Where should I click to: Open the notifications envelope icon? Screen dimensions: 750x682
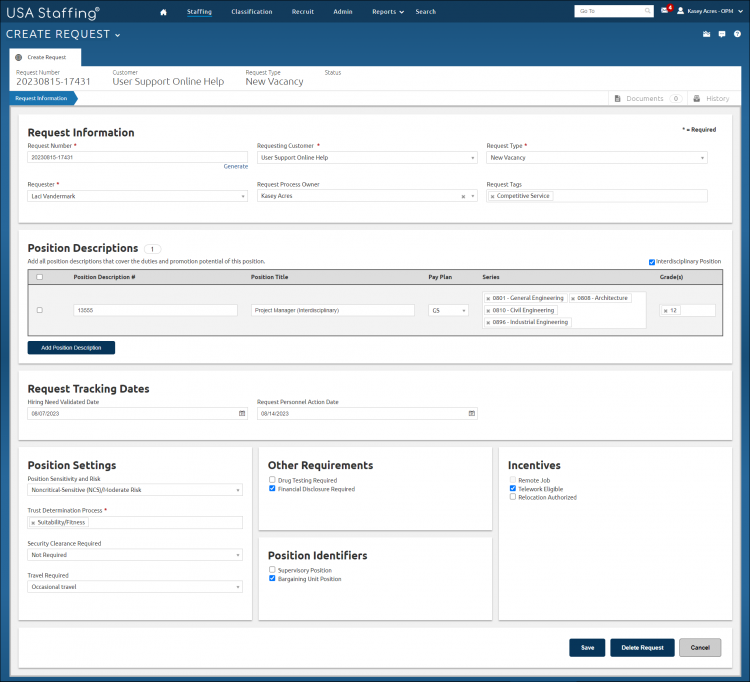665,11
